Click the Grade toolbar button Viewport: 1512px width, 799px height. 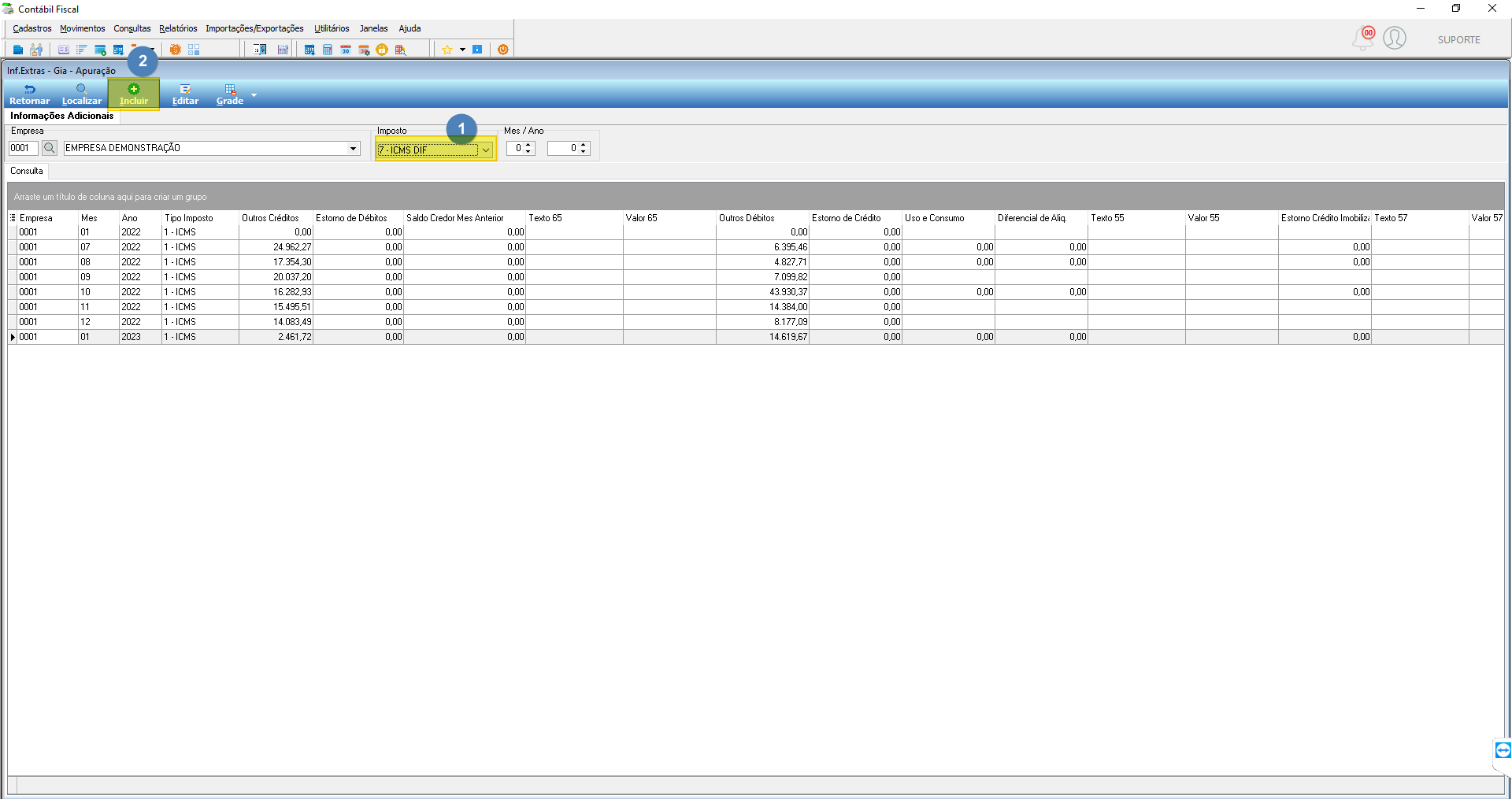coord(230,94)
